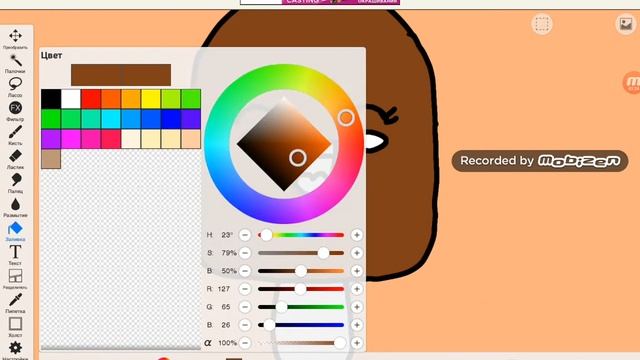The width and height of the screenshot is (640, 360).
Task: Increase Hue with the H plus button
Action: pyautogui.click(x=357, y=235)
